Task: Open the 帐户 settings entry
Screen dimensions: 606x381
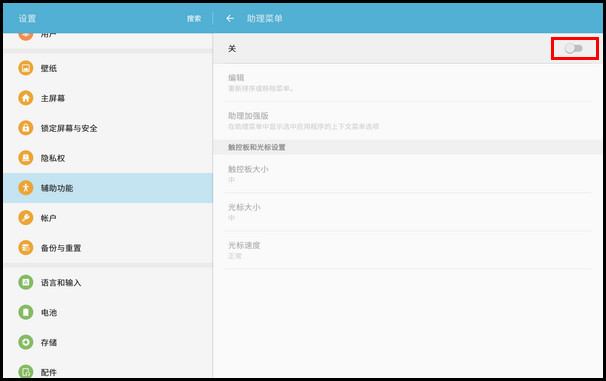Action: coord(108,218)
